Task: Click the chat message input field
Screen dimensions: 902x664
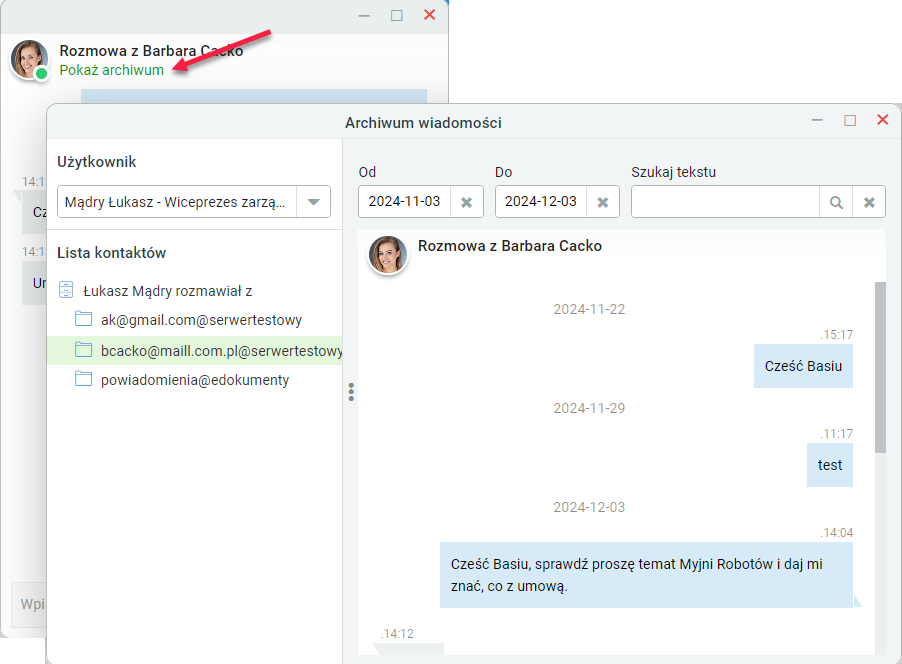Action: point(29,604)
